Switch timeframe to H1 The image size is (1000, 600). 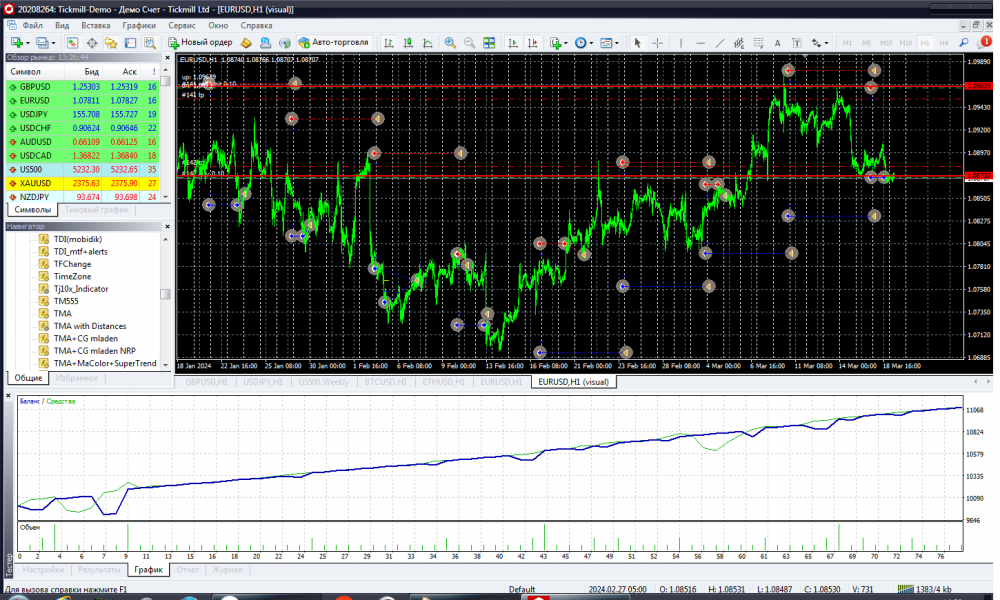coord(925,43)
